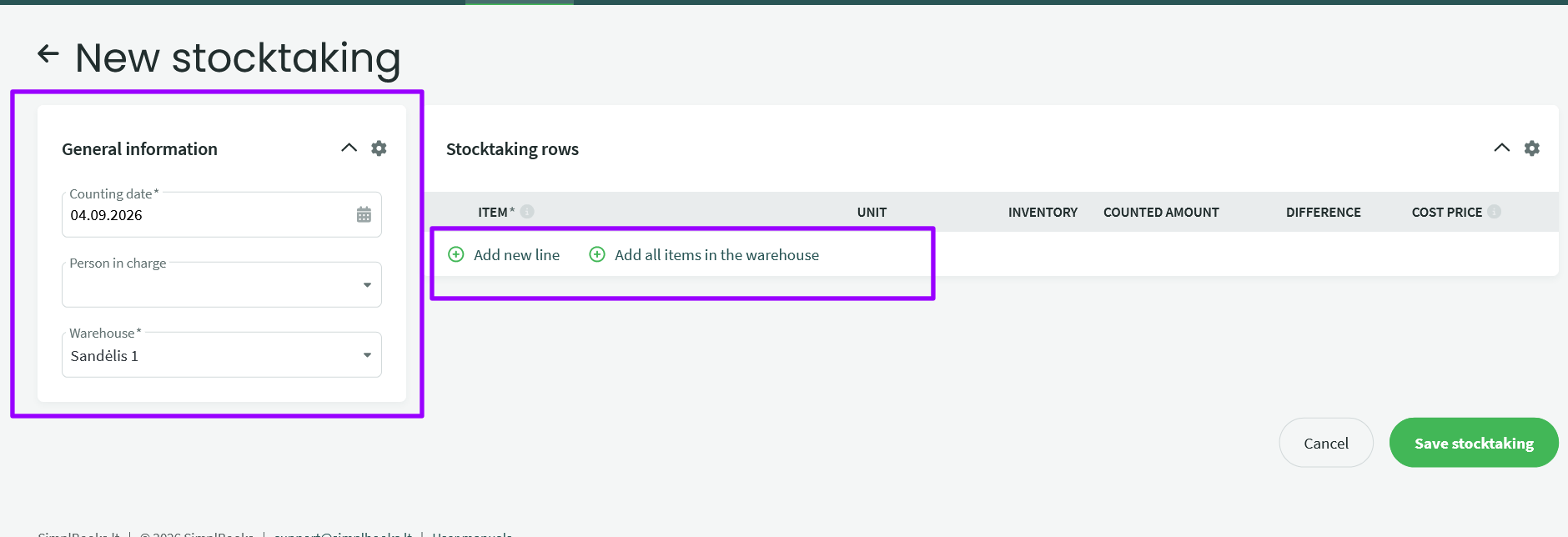Open the Counting date calendar picker

(x=364, y=215)
